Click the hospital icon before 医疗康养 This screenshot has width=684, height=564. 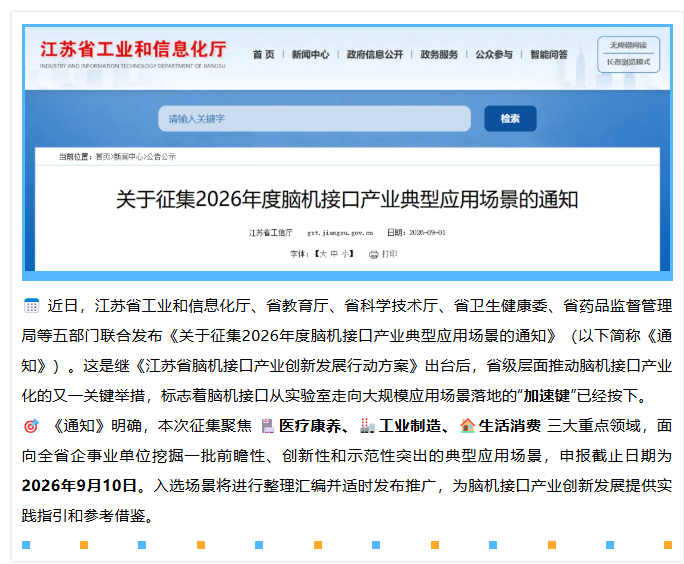(x=267, y=426)
